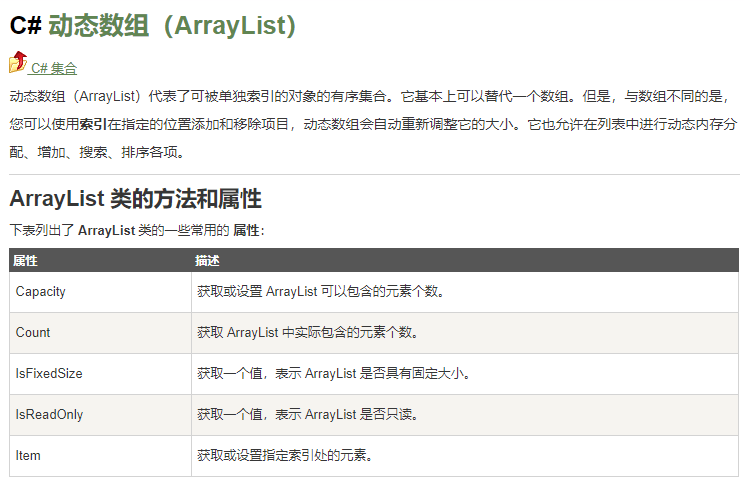
Task: Click the bold ArrayList in the 下表列出了 sentence
Action: click(x=106, y=230)
